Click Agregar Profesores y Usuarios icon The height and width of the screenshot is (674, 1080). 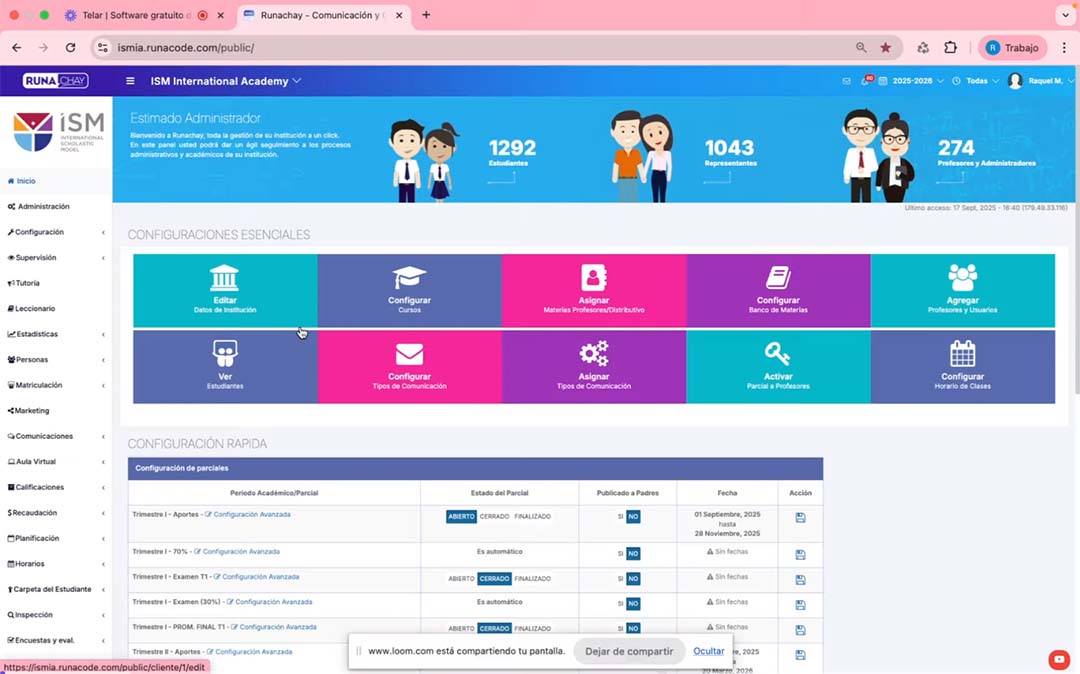point(962,278)
